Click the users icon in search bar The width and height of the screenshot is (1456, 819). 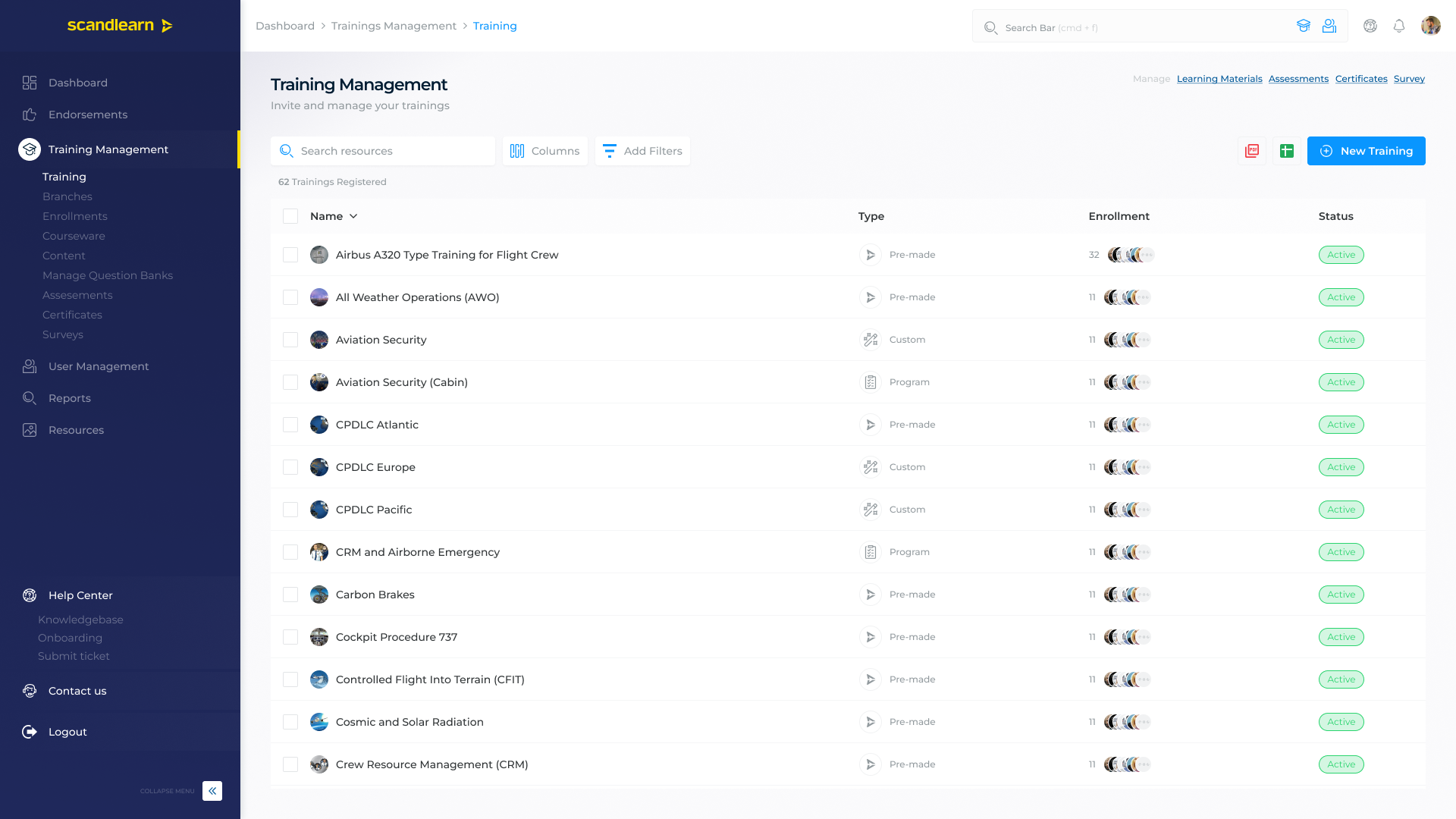pyautogui.click(x=1329, y=26)
